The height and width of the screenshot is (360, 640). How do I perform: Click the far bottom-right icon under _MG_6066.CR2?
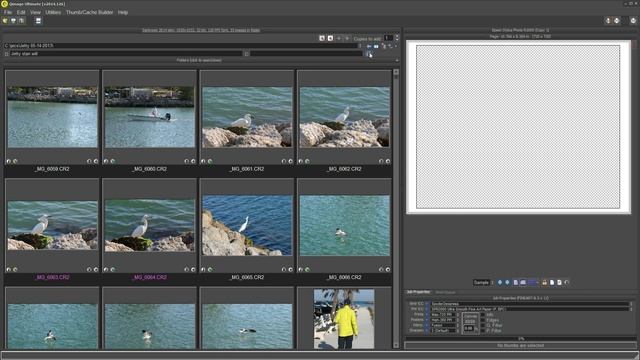click(388, 269)
